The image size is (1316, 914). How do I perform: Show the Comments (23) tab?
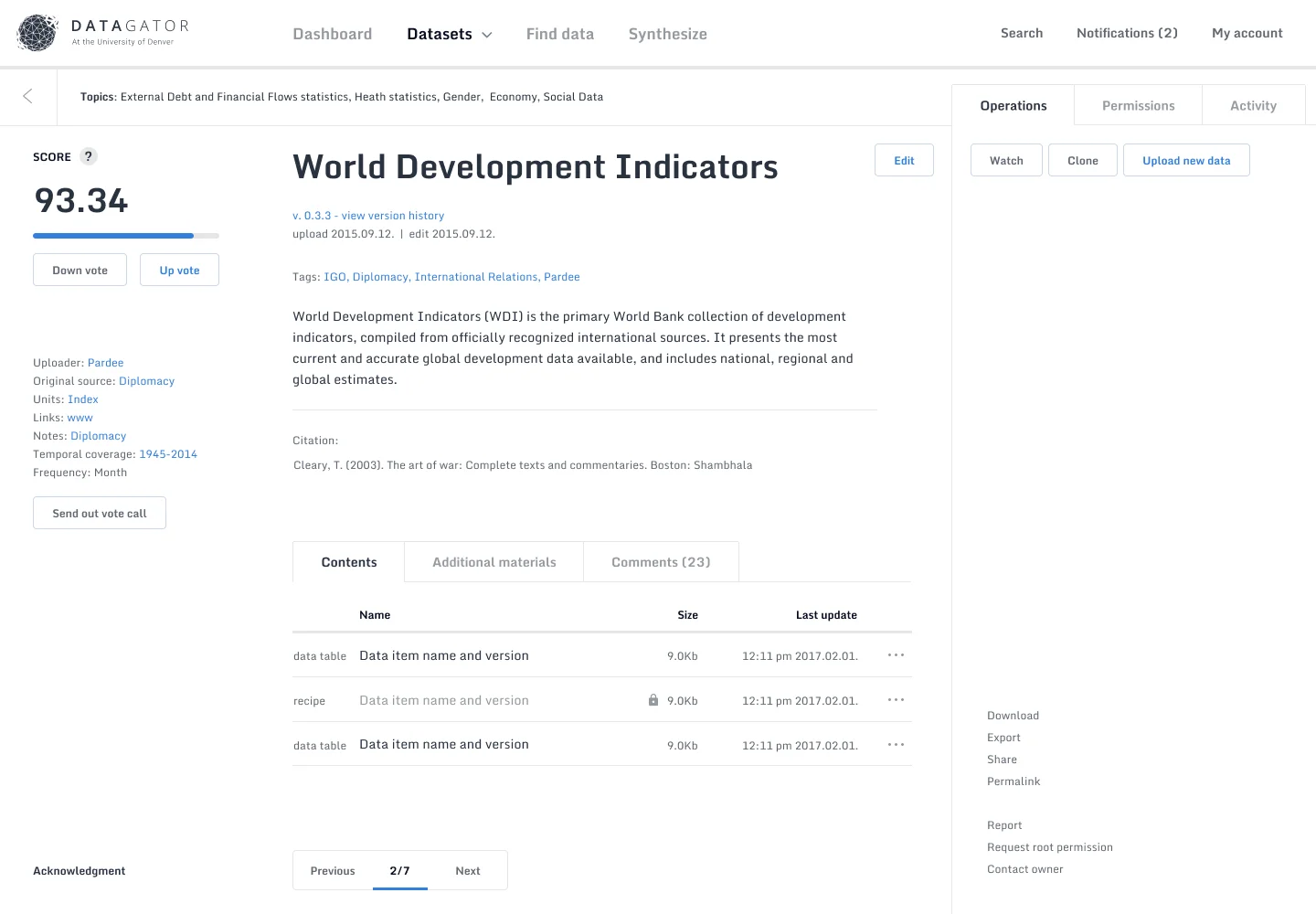[661, 562]
